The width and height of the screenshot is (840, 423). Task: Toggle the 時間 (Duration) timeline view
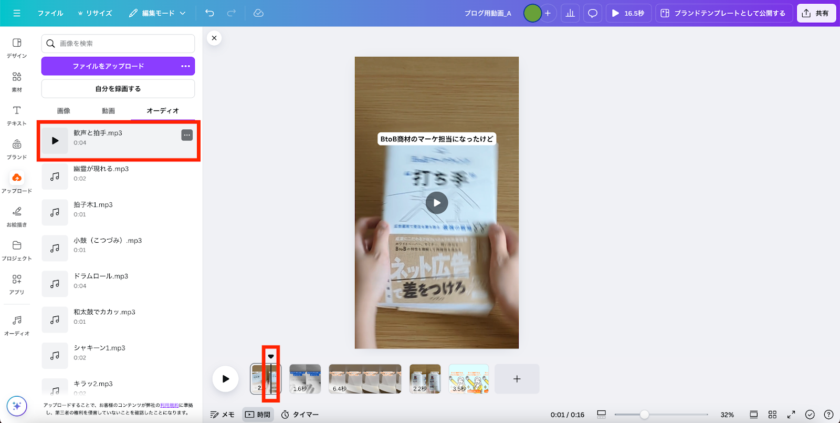click(x=257, y=414)
